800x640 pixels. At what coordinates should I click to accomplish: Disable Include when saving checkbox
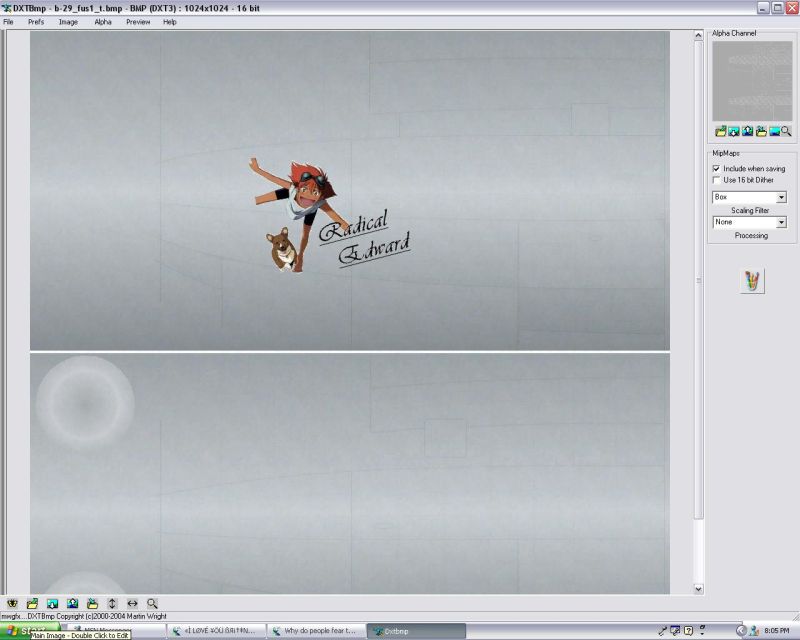716,169
